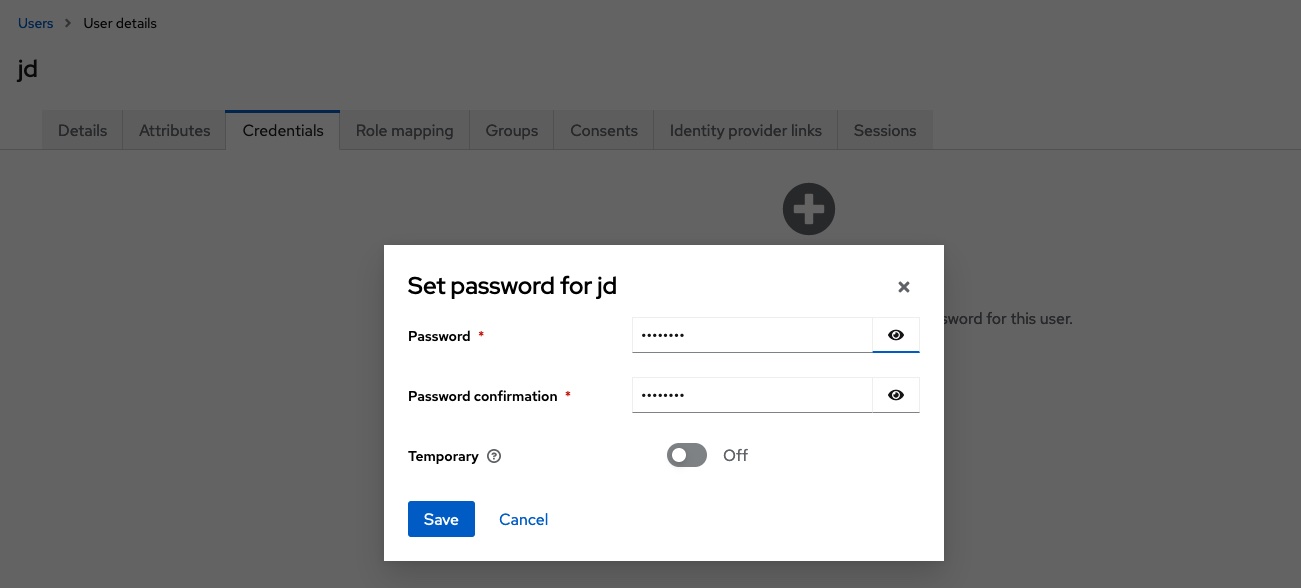Click the plus icon behind dialog

808,210
